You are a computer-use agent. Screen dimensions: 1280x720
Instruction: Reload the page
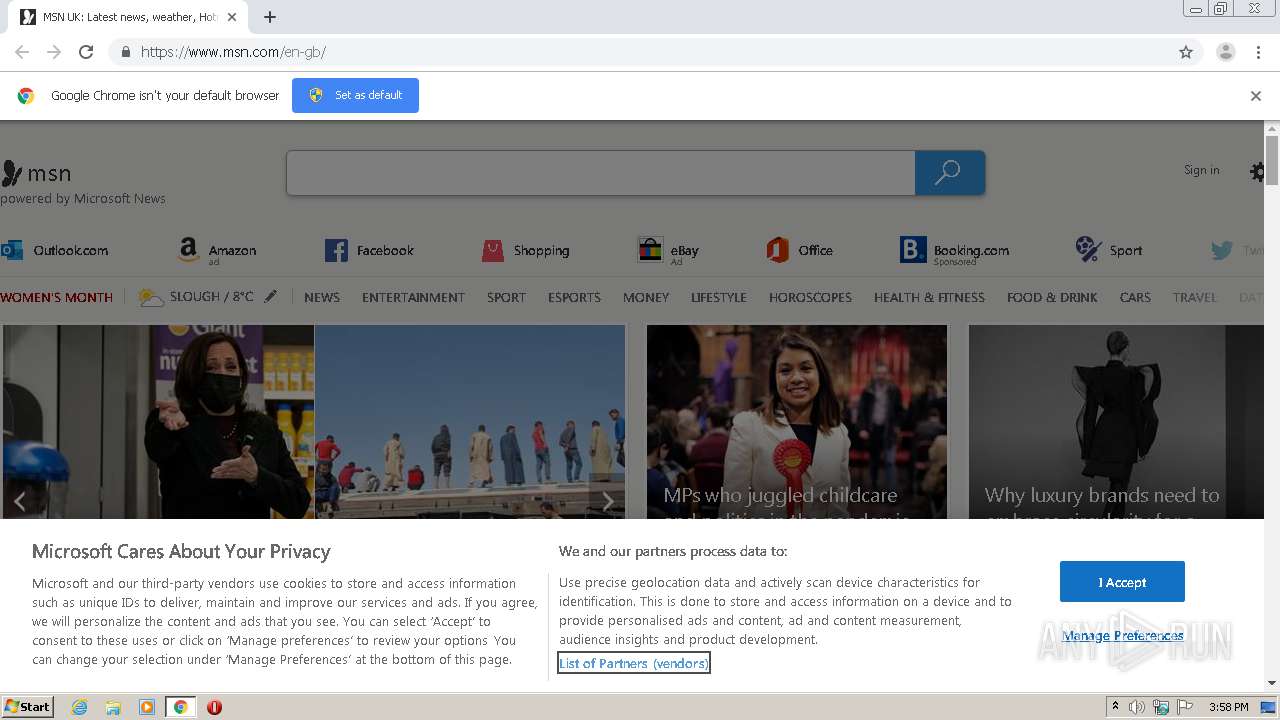click(86, 52)
